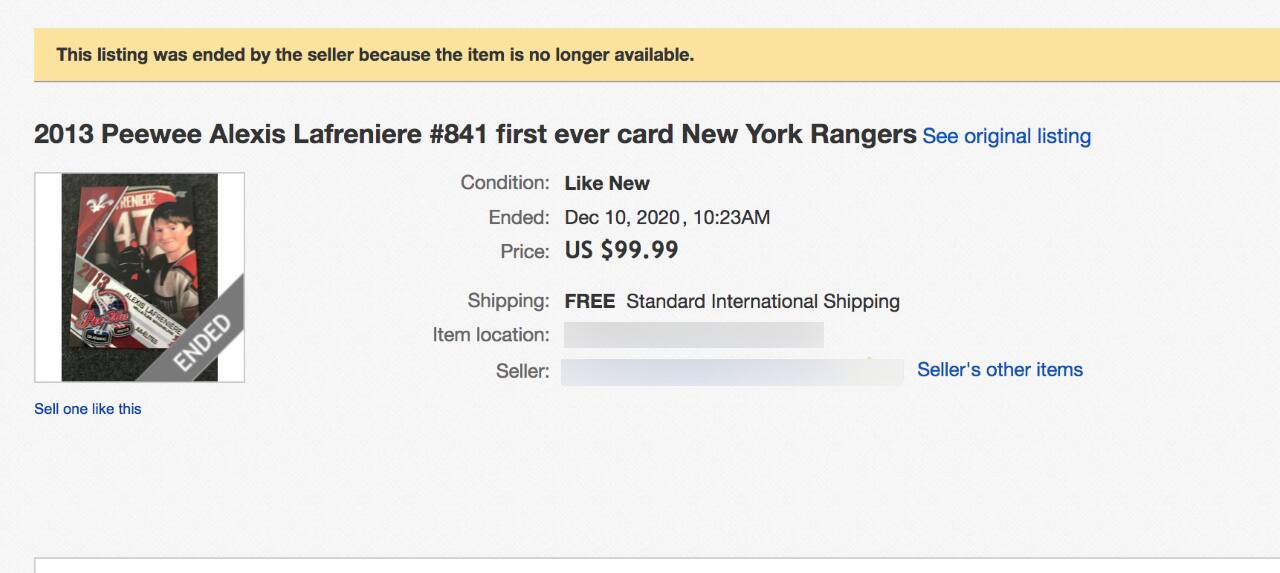Image resolution: width=1280 pixels, height=573 pixels.
Task: Click the Seller label
Action: (522, 371)
